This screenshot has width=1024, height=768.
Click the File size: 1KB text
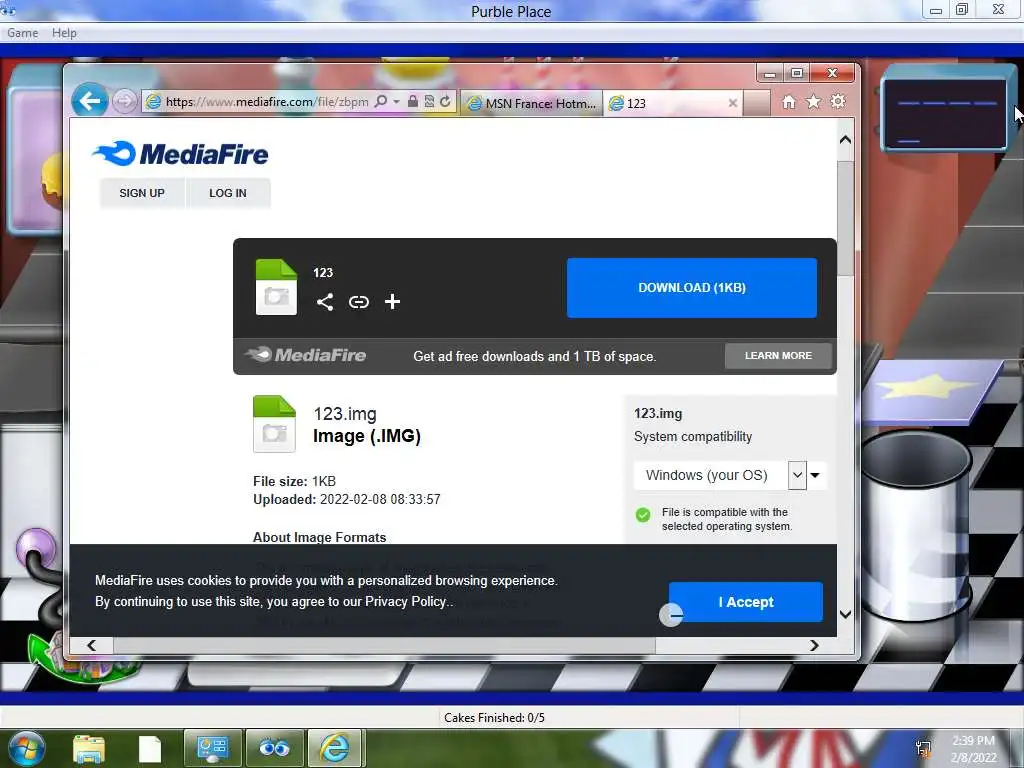point(295,481)
